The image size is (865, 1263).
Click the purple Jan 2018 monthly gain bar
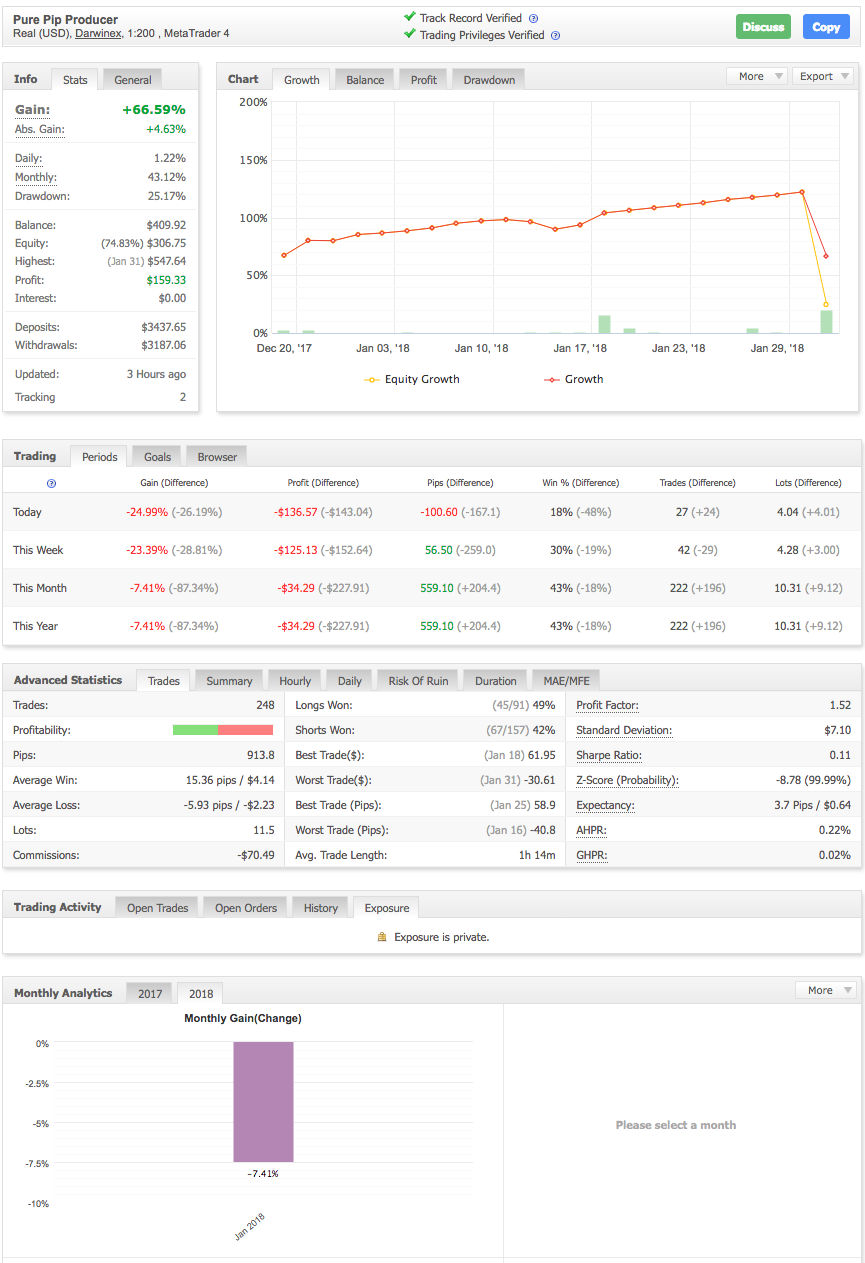click(263, 1101)
